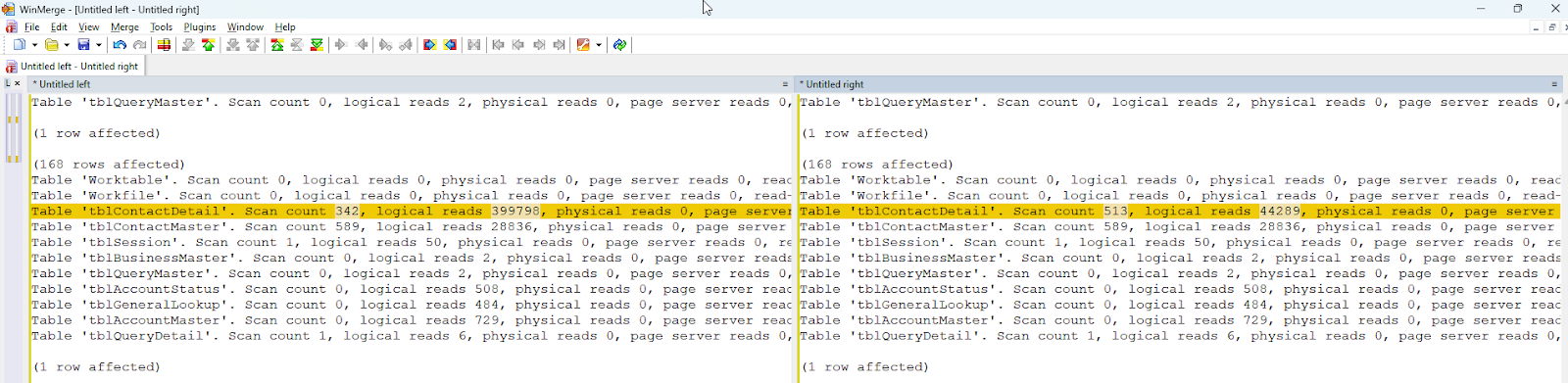Open the Merge menu
This screenshot has width=1568, height=383.
point(124,27)
